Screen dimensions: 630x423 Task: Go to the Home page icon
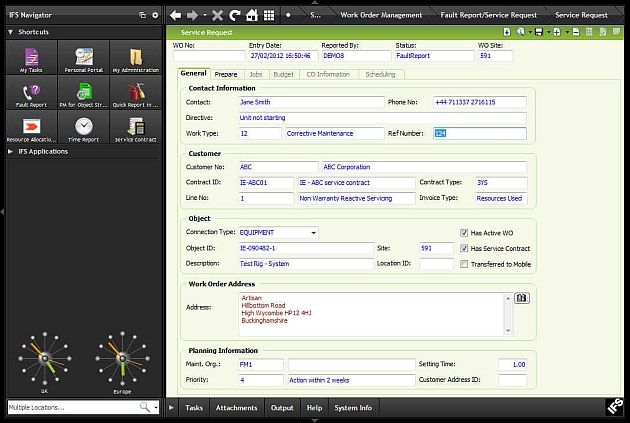tap(252, 15)
